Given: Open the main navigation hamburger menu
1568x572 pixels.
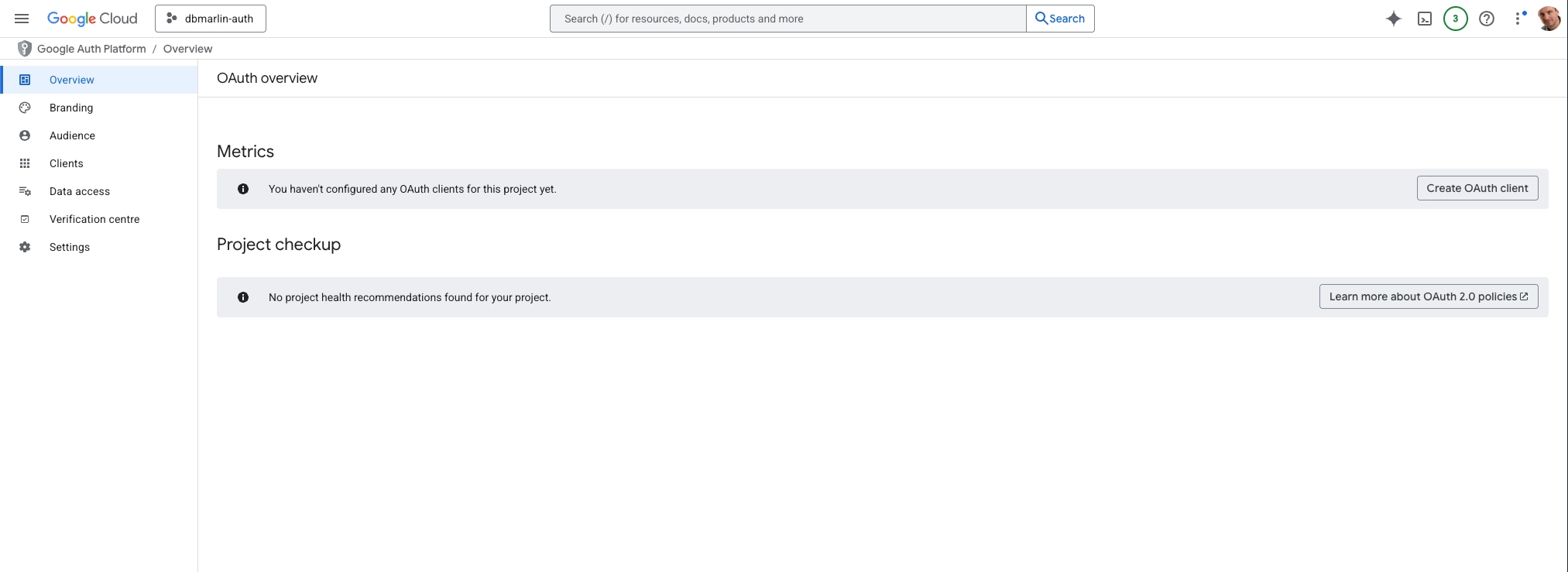Looking at the screenshot, I should pyautogui.click(x=22, y=19).
